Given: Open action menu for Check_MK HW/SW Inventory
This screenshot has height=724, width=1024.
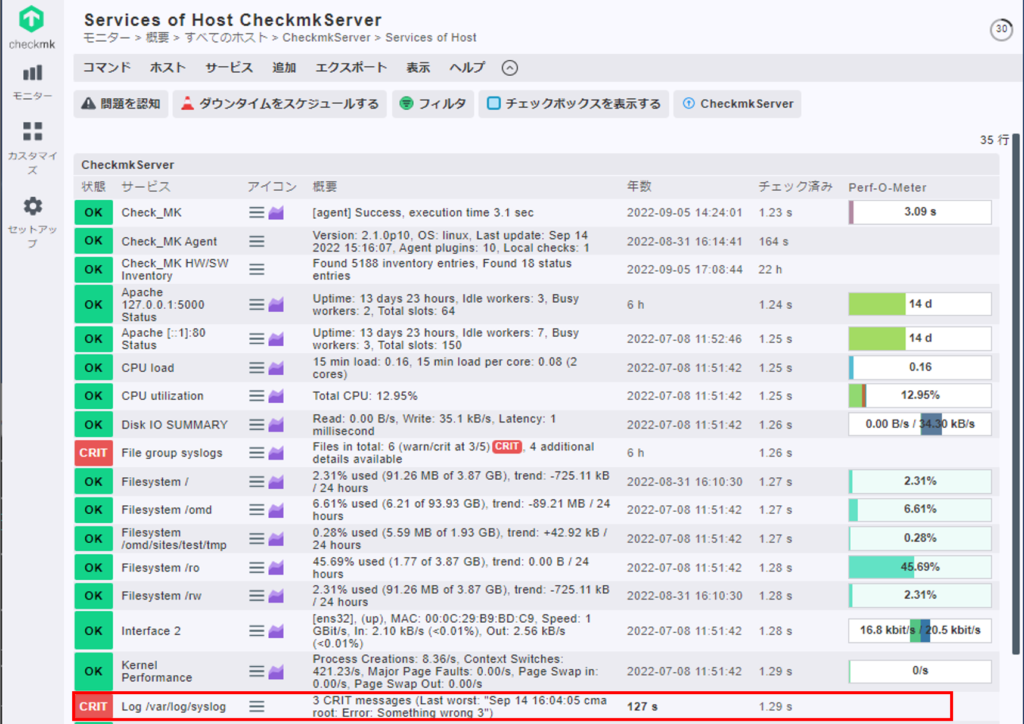Looking at the screenshot, I should [x=257, y=270].
